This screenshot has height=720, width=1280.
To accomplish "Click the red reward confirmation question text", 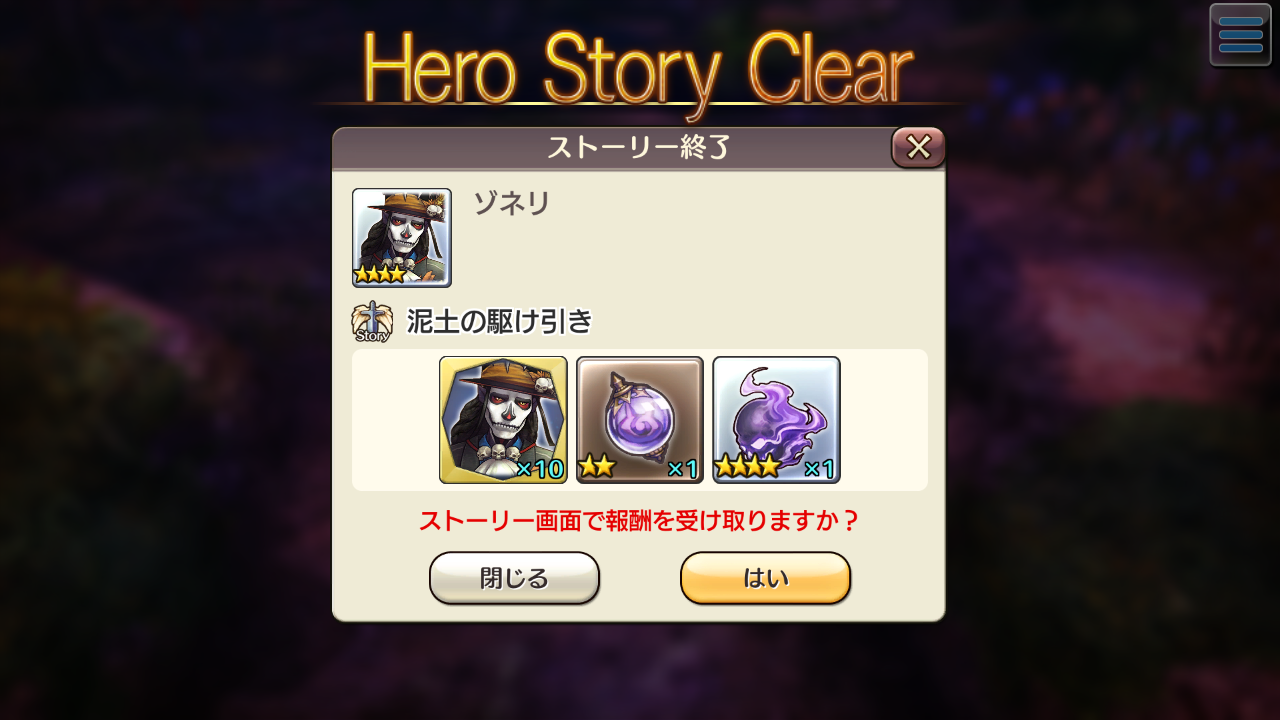I will coord(639,521).
